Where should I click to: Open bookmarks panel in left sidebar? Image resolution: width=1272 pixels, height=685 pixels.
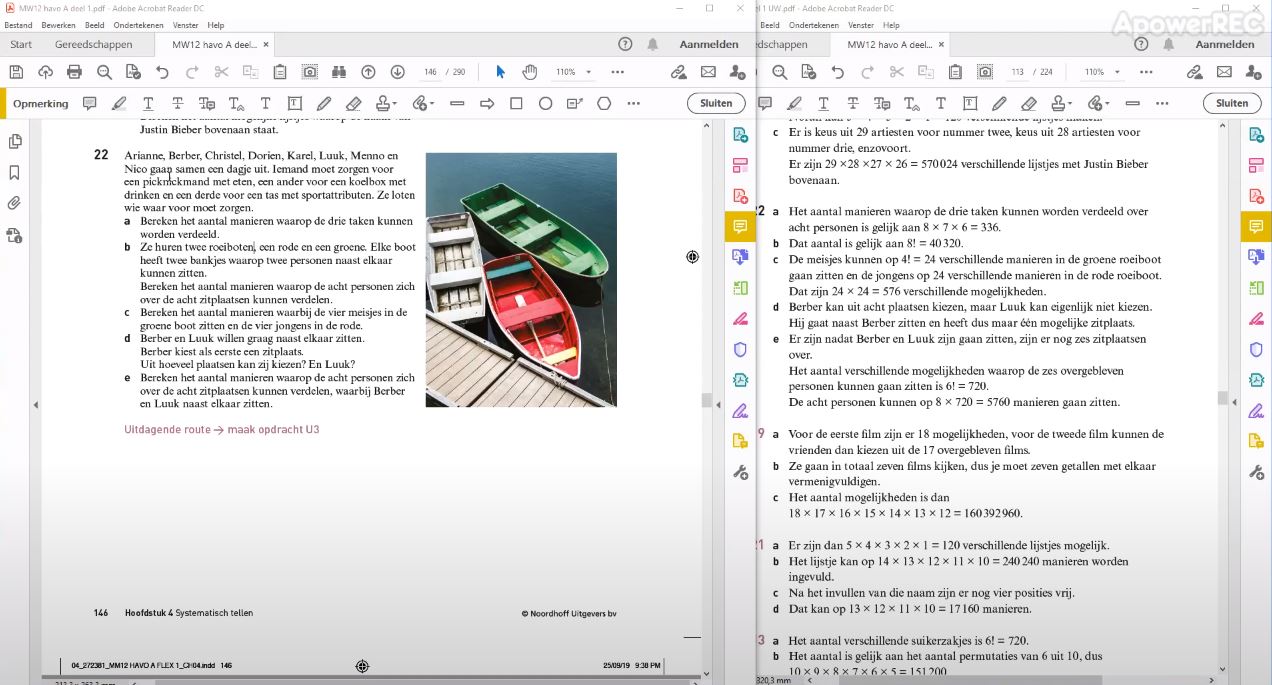click(x=14, y=172)
